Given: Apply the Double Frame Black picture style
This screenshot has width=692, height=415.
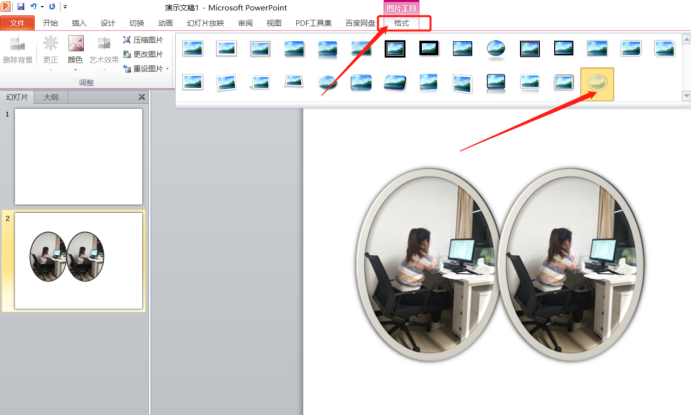Looking at the screenshot, I should [395, 49].
